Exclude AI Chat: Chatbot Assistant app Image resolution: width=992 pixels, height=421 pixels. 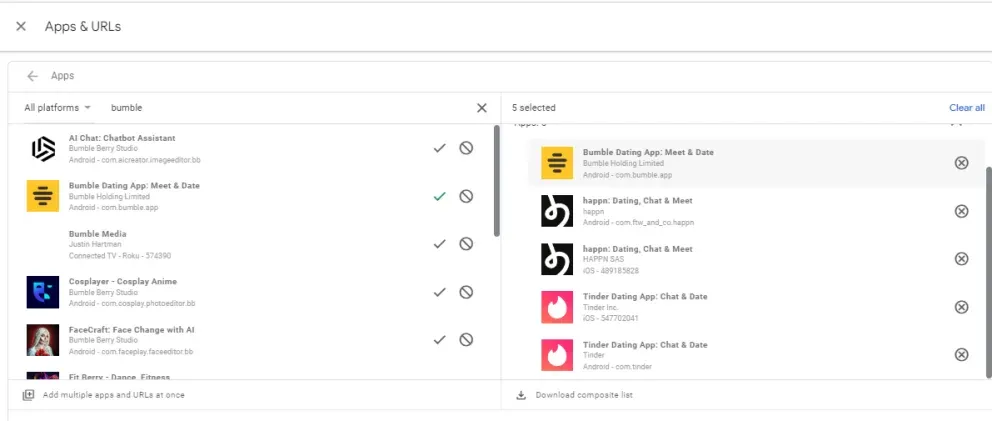tap(466, 148)
